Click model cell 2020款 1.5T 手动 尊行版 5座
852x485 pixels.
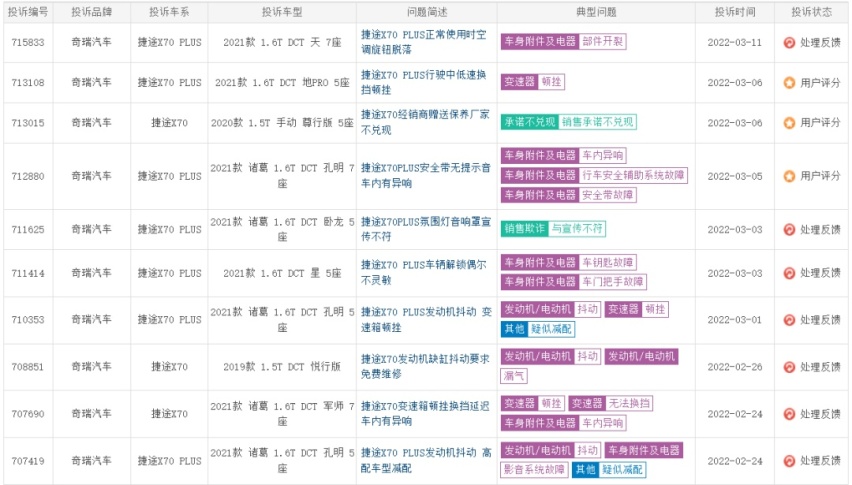tap(282, 123)
